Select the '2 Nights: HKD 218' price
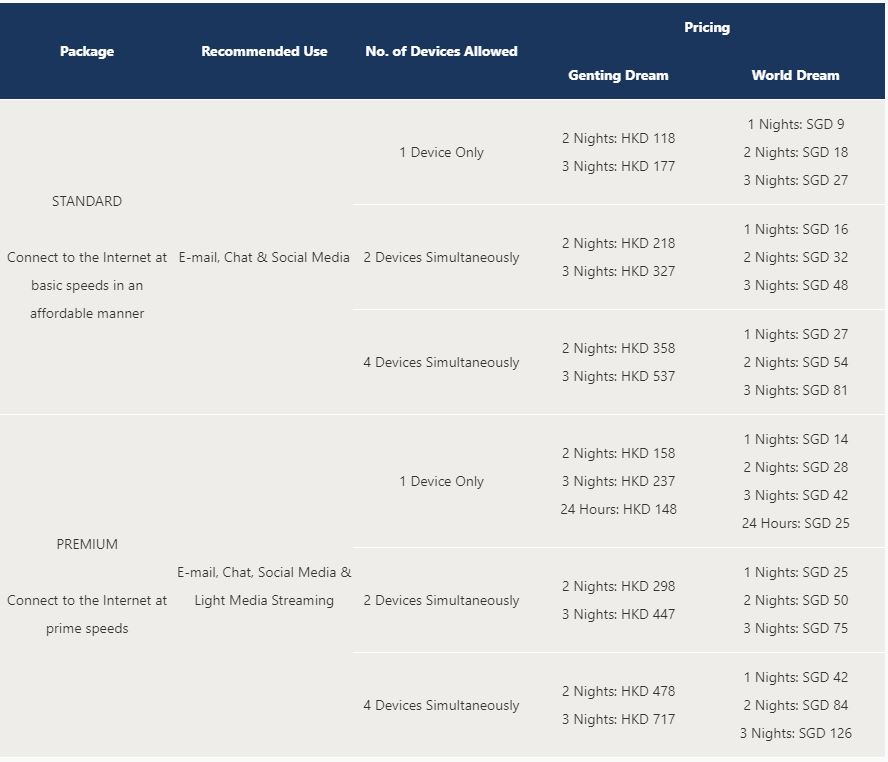This screenshot has height=762, width=888. (x=618, y=243)
